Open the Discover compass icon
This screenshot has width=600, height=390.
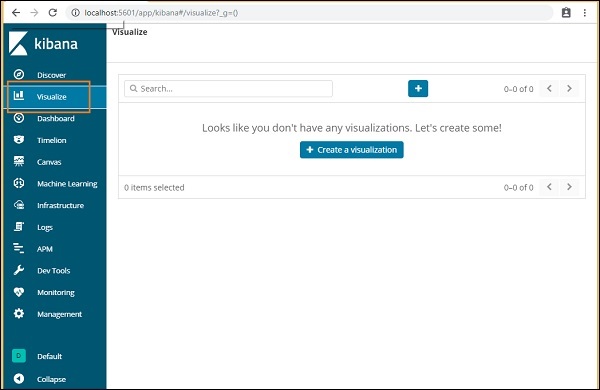19,74
